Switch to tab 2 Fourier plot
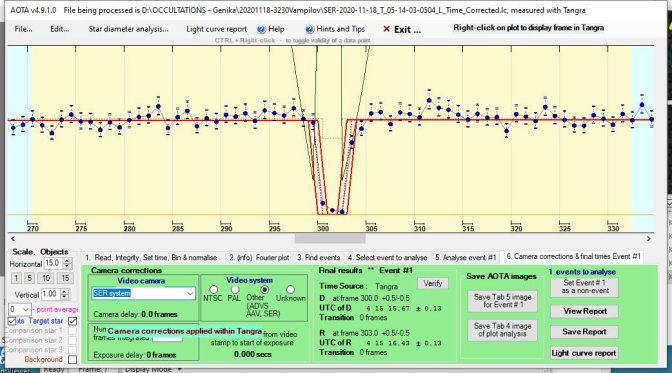 (259, 257)
